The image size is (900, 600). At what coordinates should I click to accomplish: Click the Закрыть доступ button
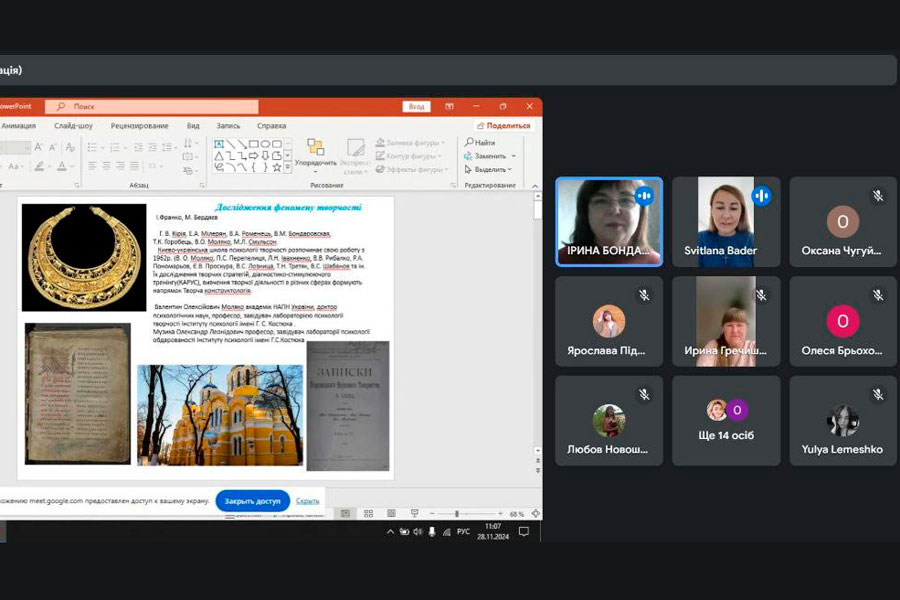click(x=252, y=501)
